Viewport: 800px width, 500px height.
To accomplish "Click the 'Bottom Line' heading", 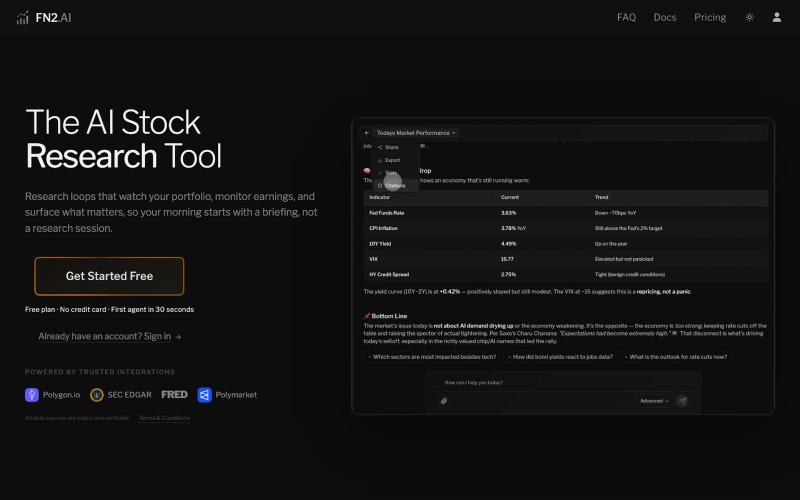I will tap(389, 316).
